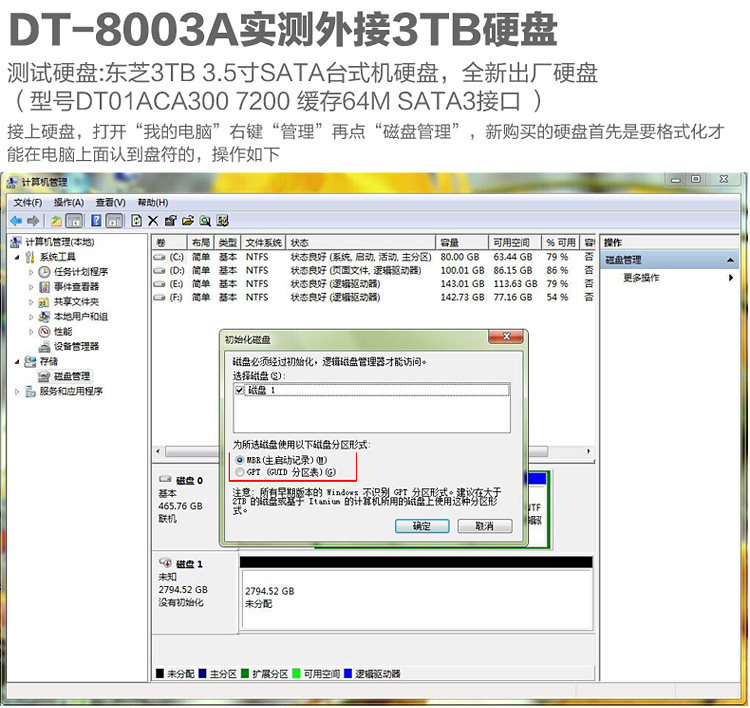The height and width of the screenshot is (708, 750).
Task: Click the 确定 button in dialog
Action: (x=422, y=526)
